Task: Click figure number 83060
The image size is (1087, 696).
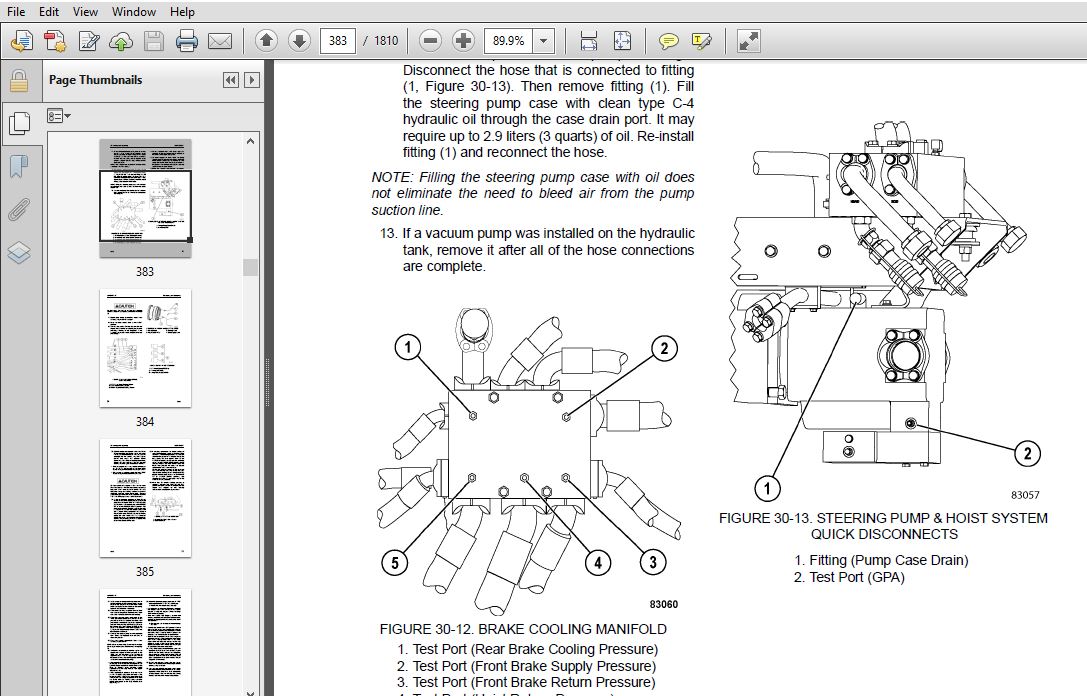Action: click(x=663, y=604)
